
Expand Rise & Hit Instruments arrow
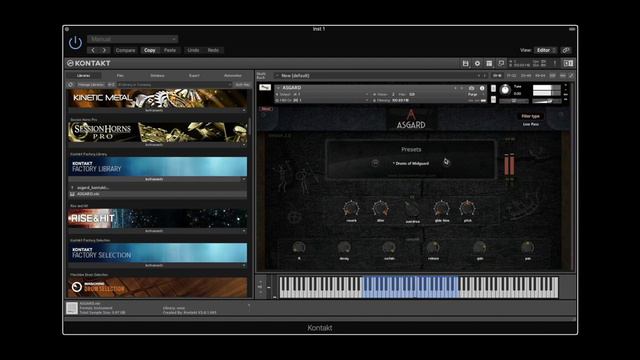[244, 231]
